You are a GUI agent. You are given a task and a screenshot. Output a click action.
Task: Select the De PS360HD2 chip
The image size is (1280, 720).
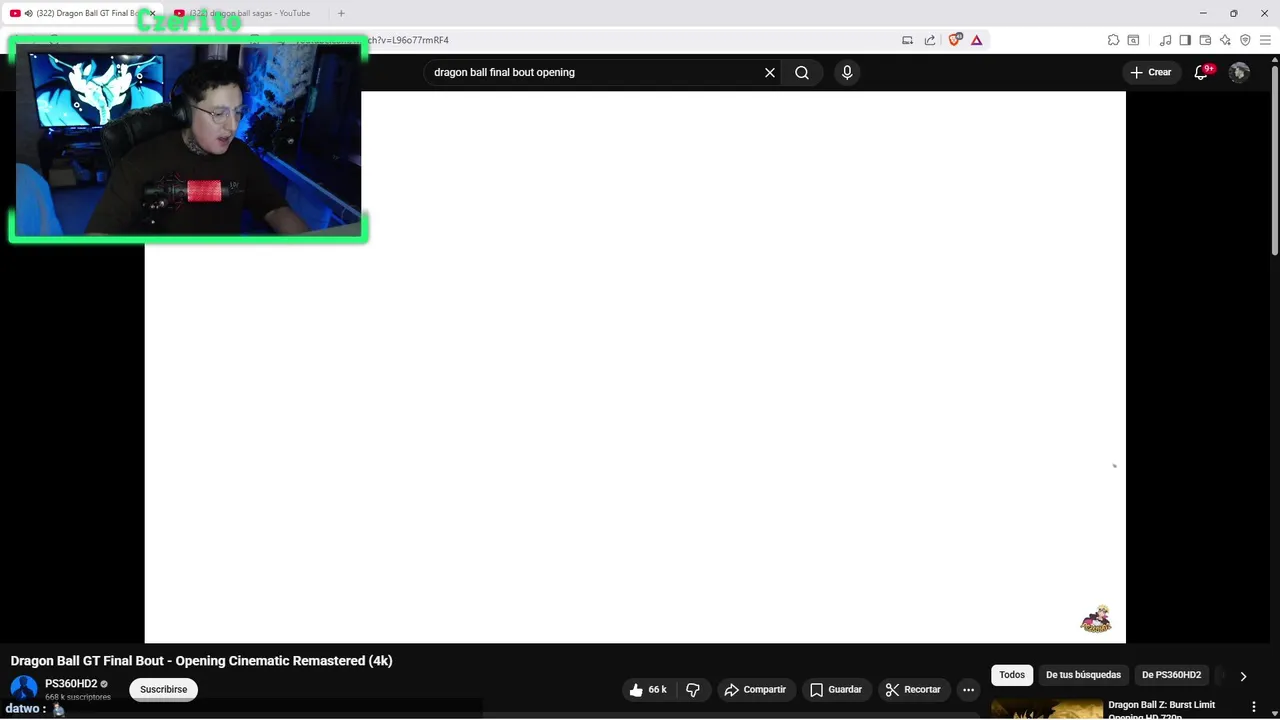pos(1171,675)
